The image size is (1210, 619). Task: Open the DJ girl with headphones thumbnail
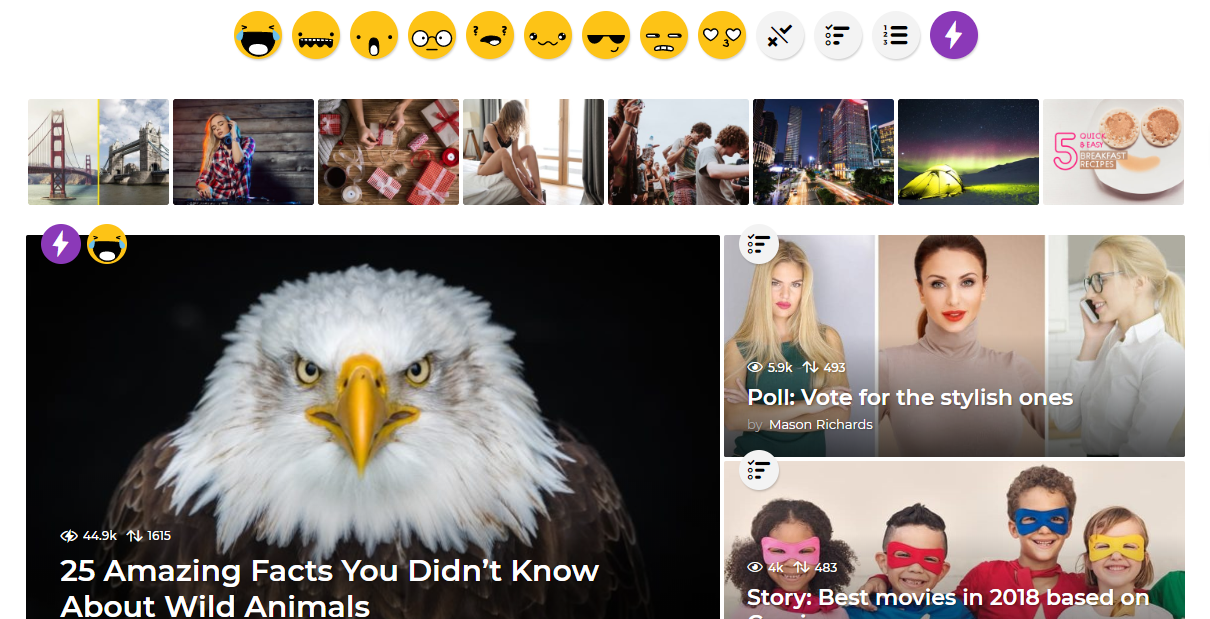click(x=243, y=152)
